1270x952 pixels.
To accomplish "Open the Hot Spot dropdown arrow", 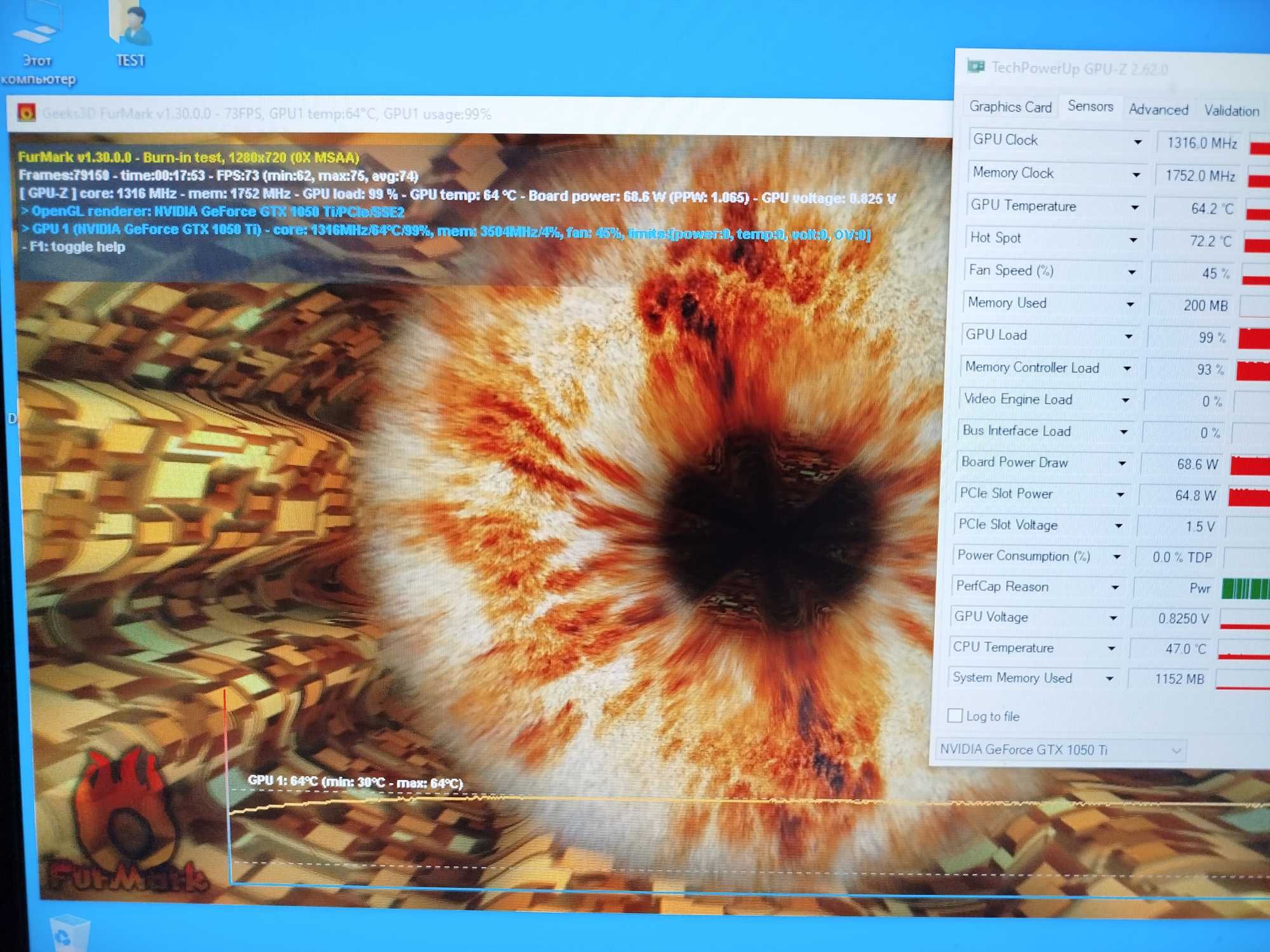I will 1133,240.
